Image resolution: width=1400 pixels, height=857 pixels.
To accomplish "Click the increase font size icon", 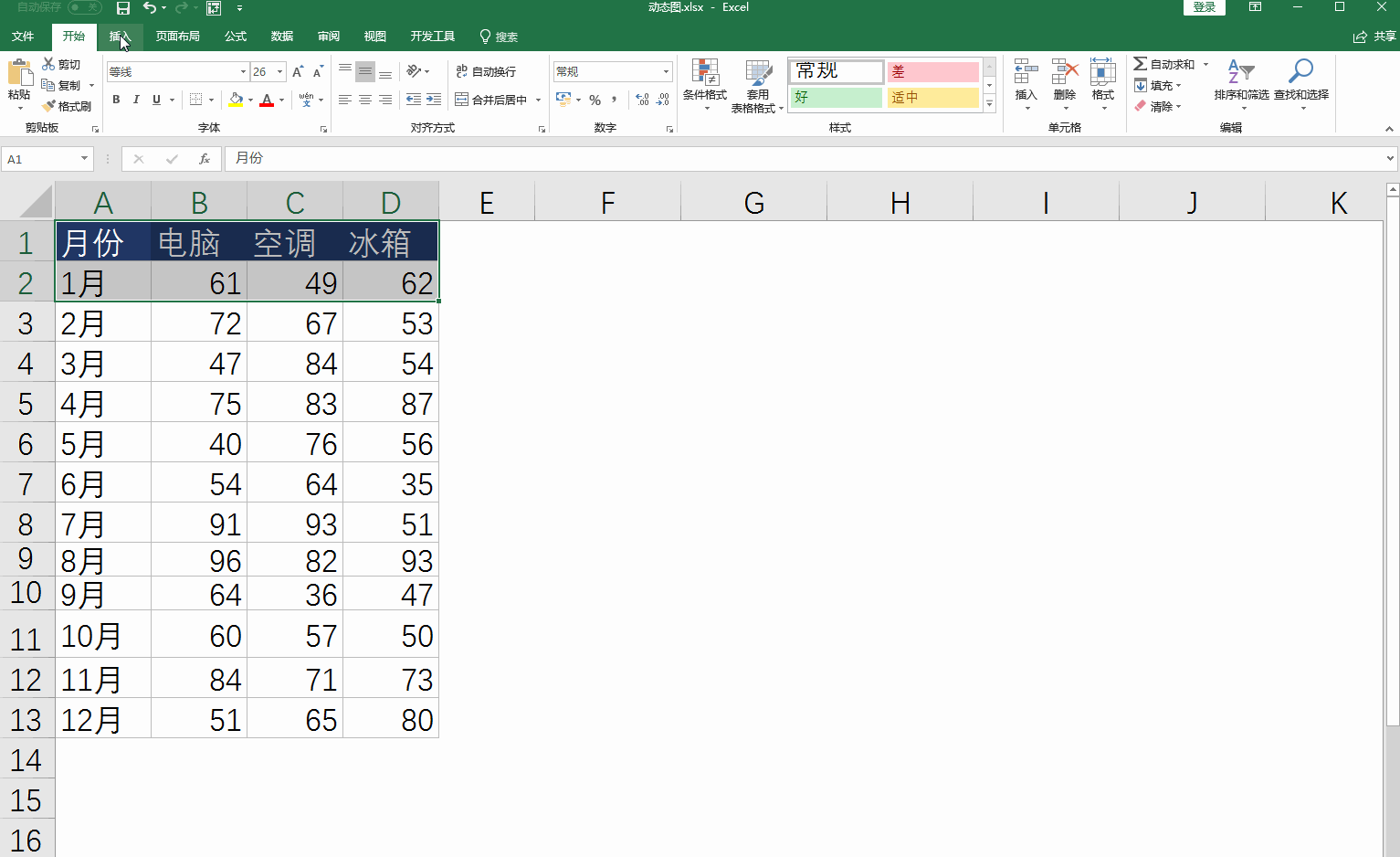I will click(298, 71).
